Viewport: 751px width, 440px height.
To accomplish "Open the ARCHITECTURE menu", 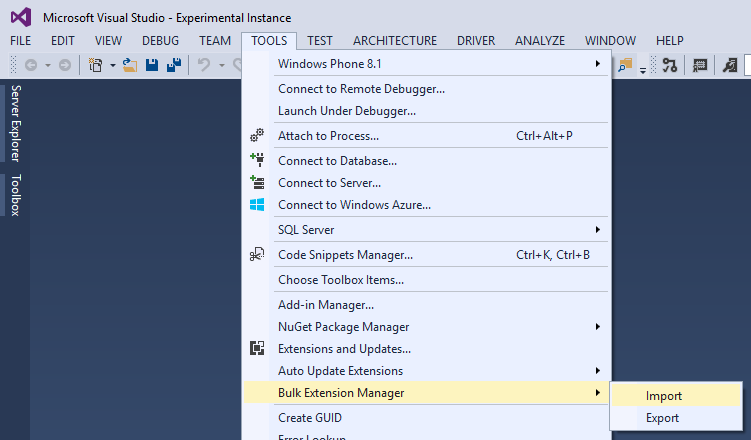I will (x=395, y=41).
